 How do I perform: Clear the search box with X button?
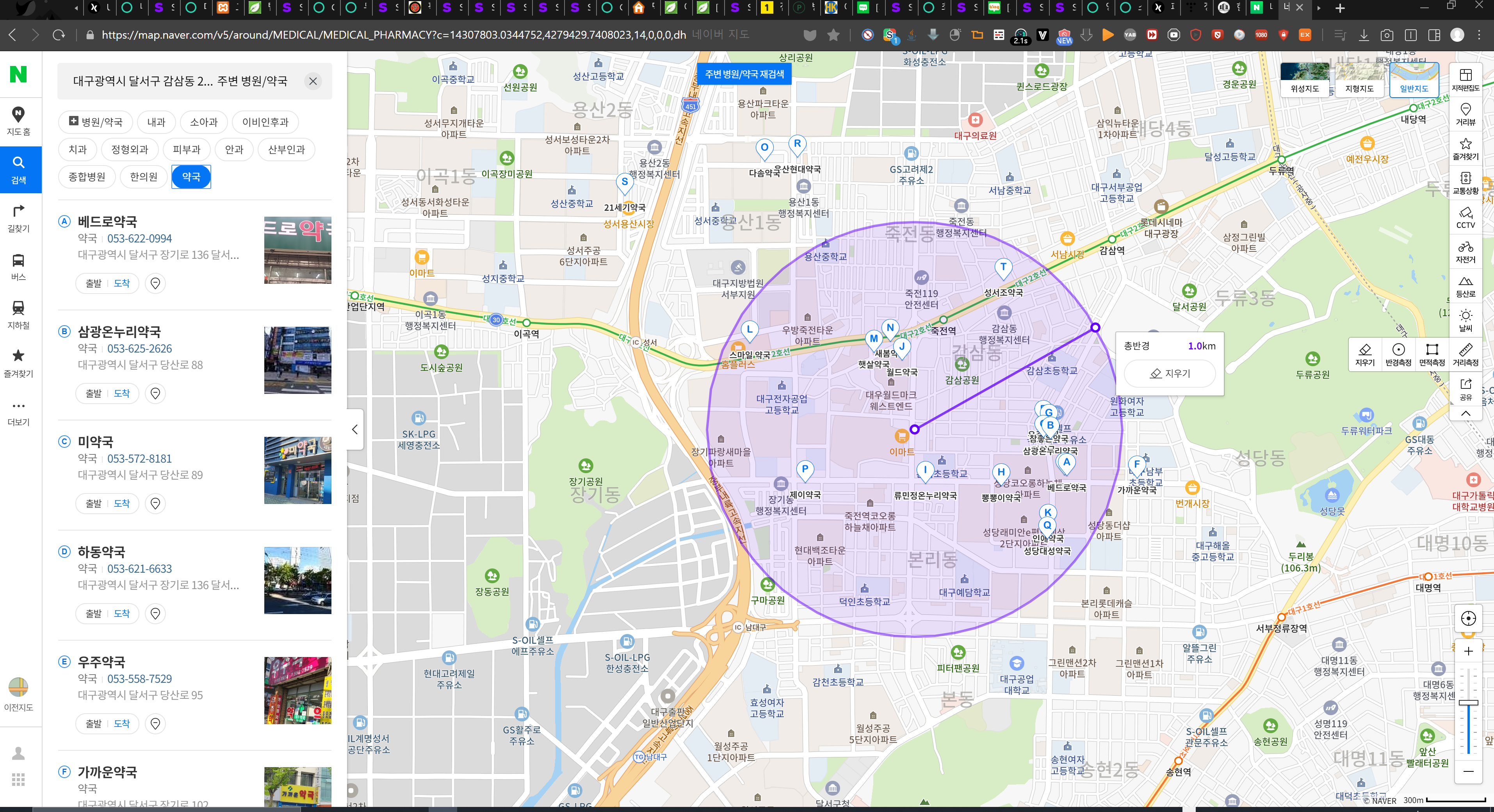click(313, 81)
